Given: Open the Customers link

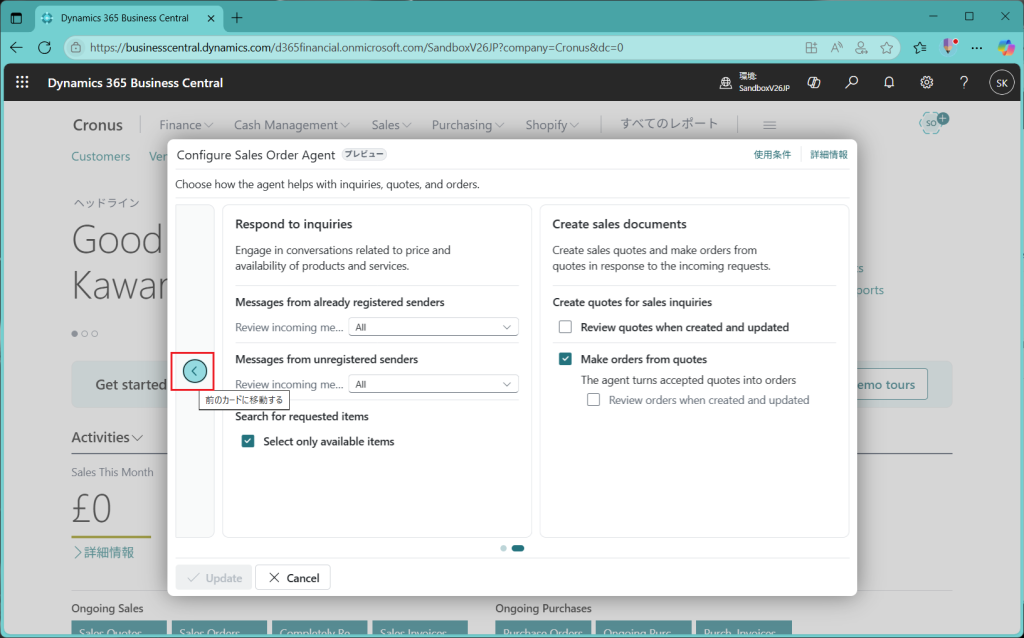Looking at the screenshot, I should coord(101,156).
